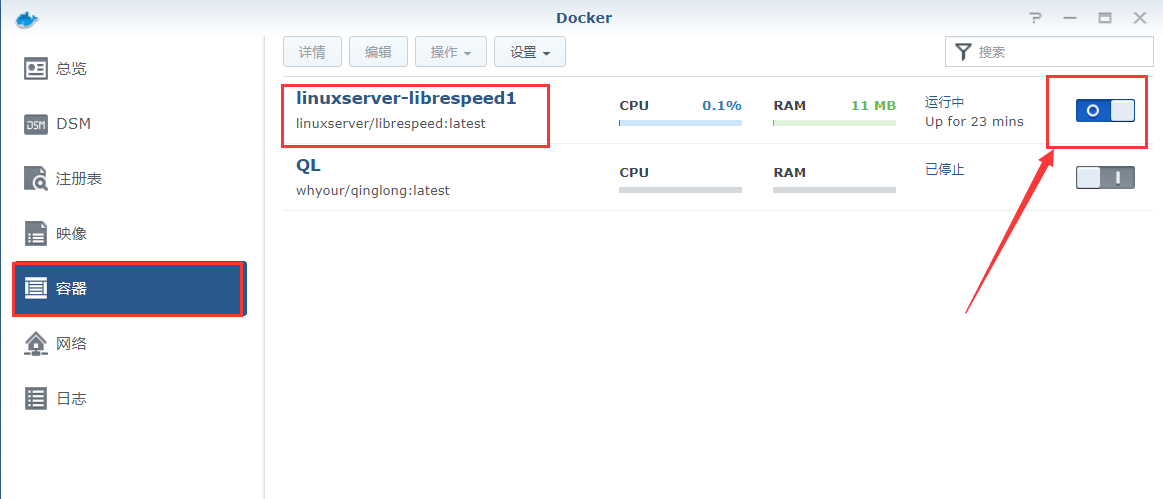Click the librespeed CPU usage bar
This screenshot has width=1163, height=499.
pyautogui.click(x=680, y=123)
